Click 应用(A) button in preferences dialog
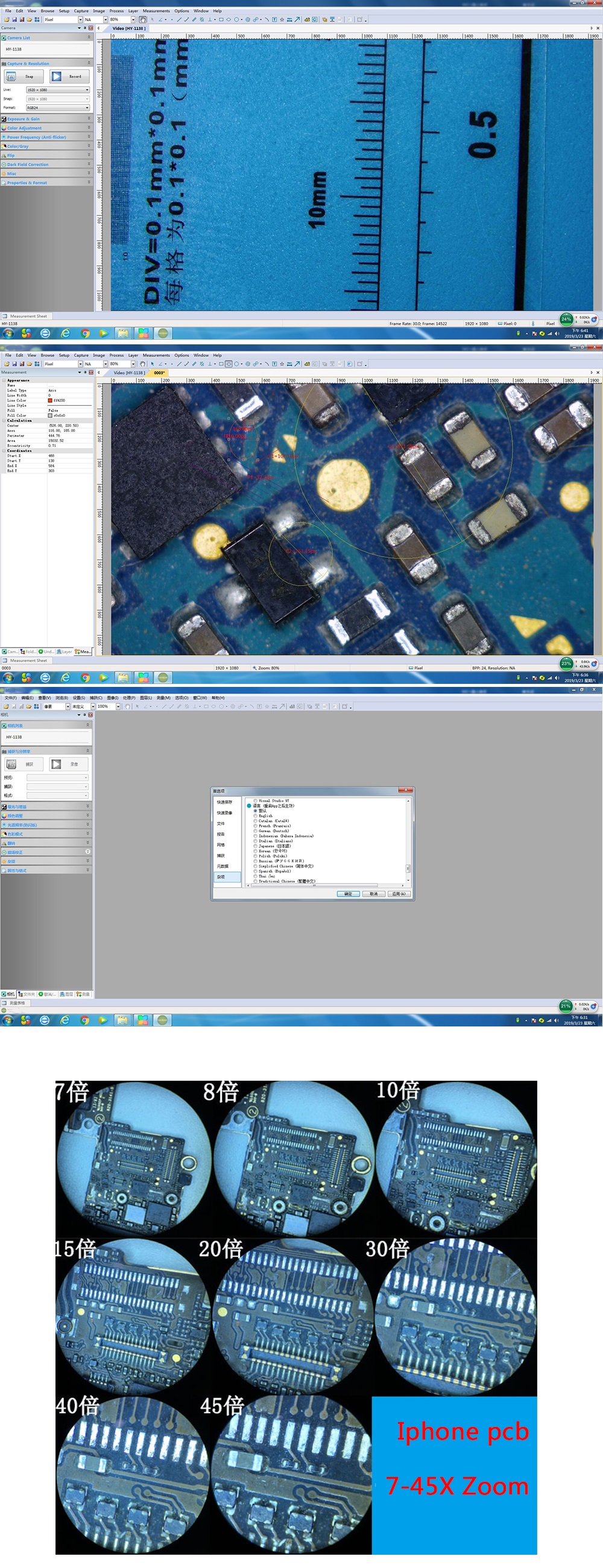 [399, 894]
